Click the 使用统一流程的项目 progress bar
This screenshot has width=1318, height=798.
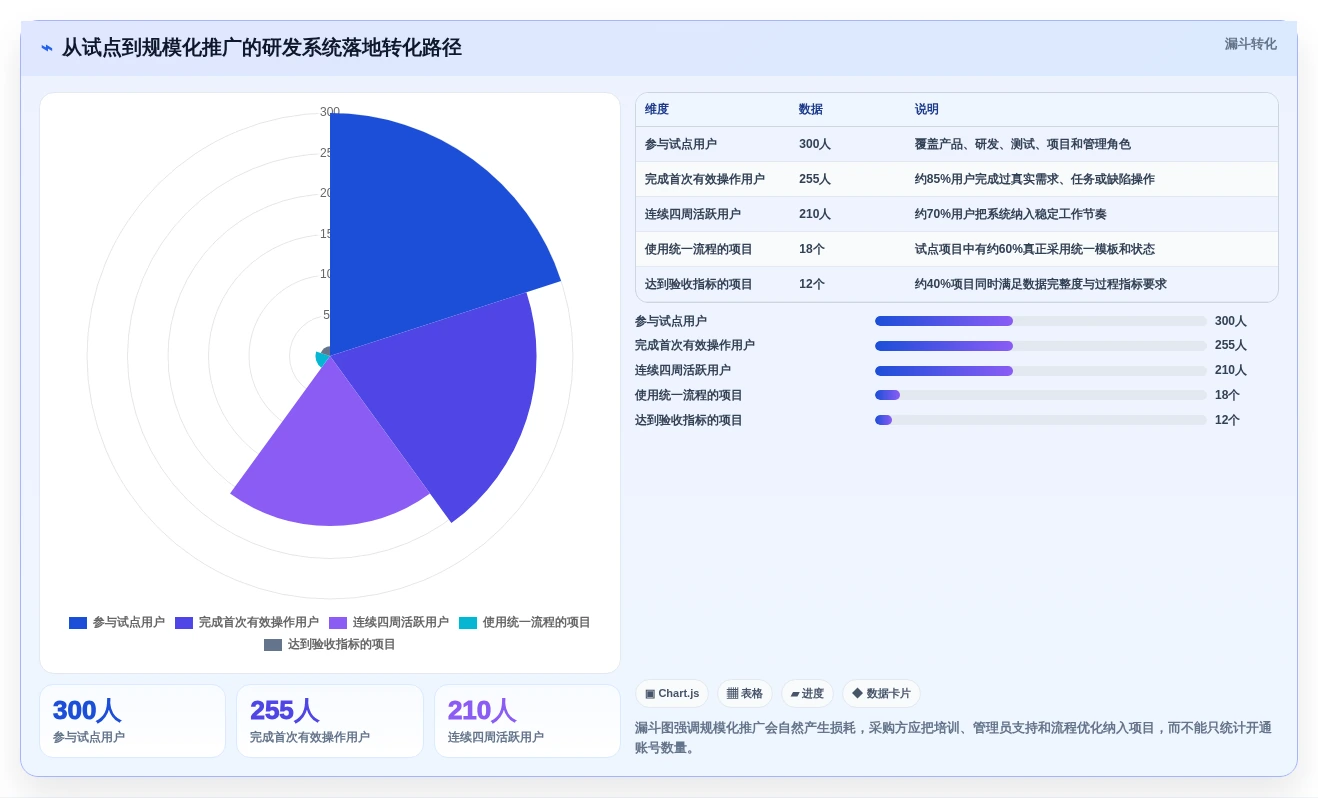click(x=1041, y=395)
